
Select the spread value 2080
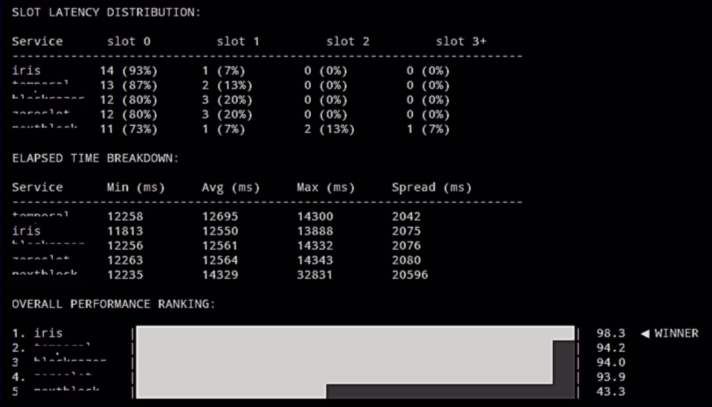406,260
